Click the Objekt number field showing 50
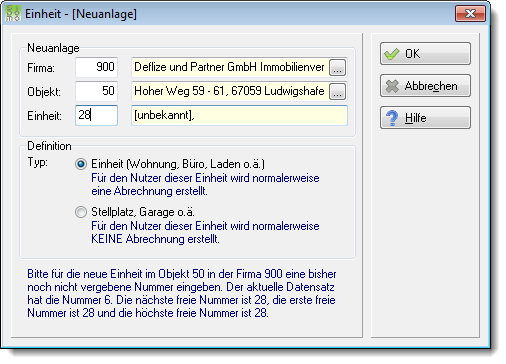The height and width of the screenshot is (364, 506). (96, 91)
